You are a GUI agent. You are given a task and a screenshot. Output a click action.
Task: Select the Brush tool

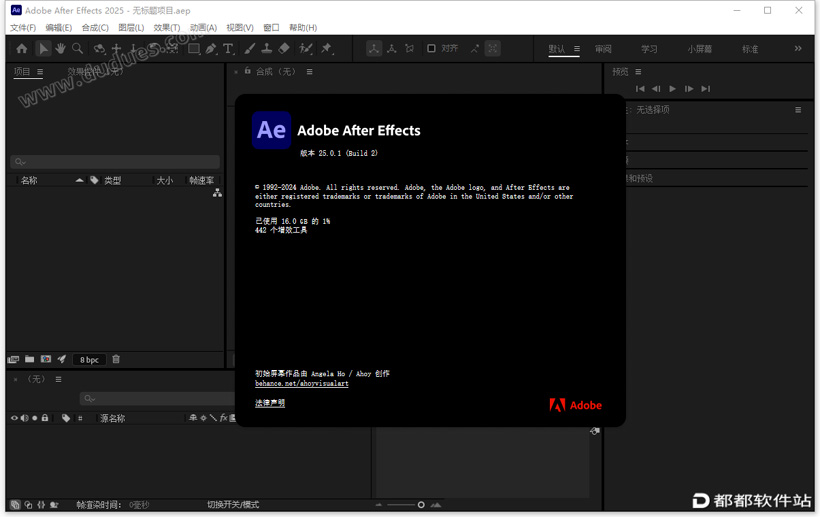250,49
